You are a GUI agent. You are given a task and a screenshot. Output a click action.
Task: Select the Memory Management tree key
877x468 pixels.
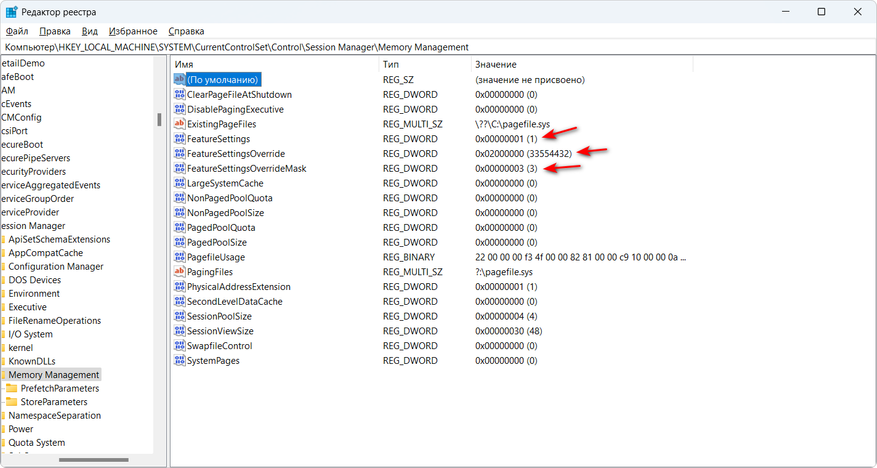tap(54, 375)
